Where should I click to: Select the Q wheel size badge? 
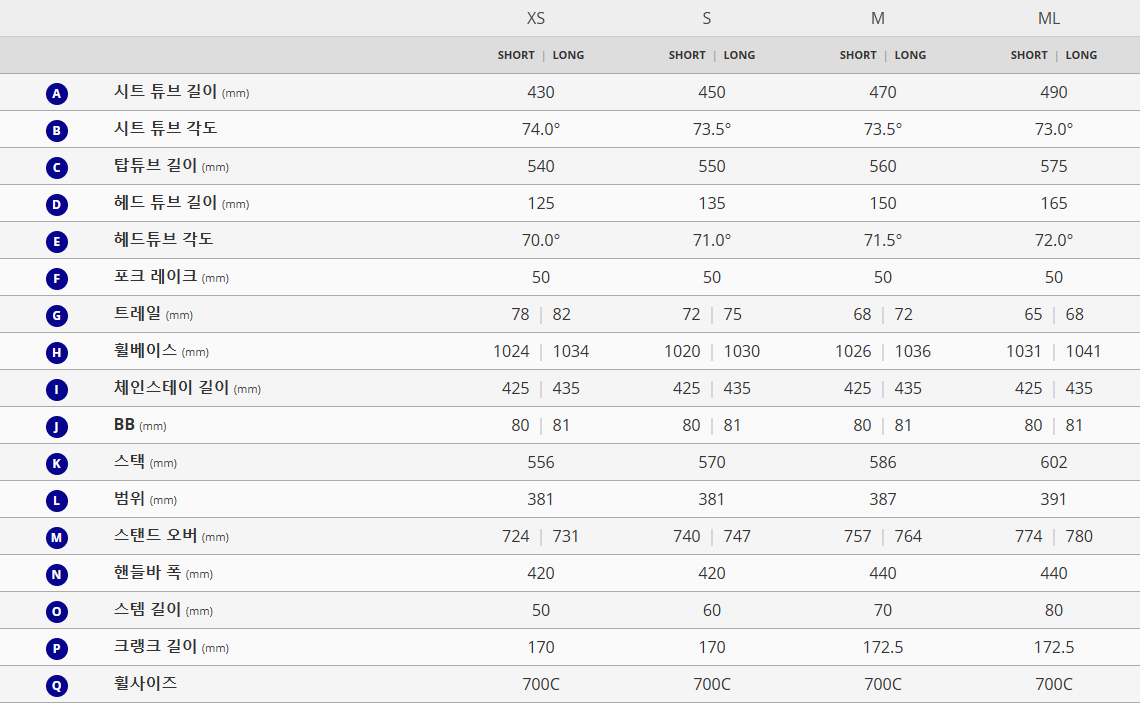click(56, 686)
